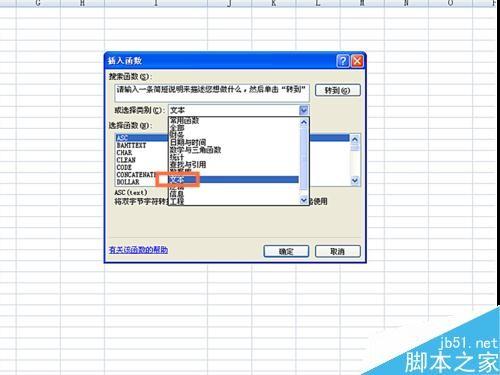Image resolution: width=500 pixels, height=375 pixels.
Task: Close the Insert Function dialog
Action: 357,61
